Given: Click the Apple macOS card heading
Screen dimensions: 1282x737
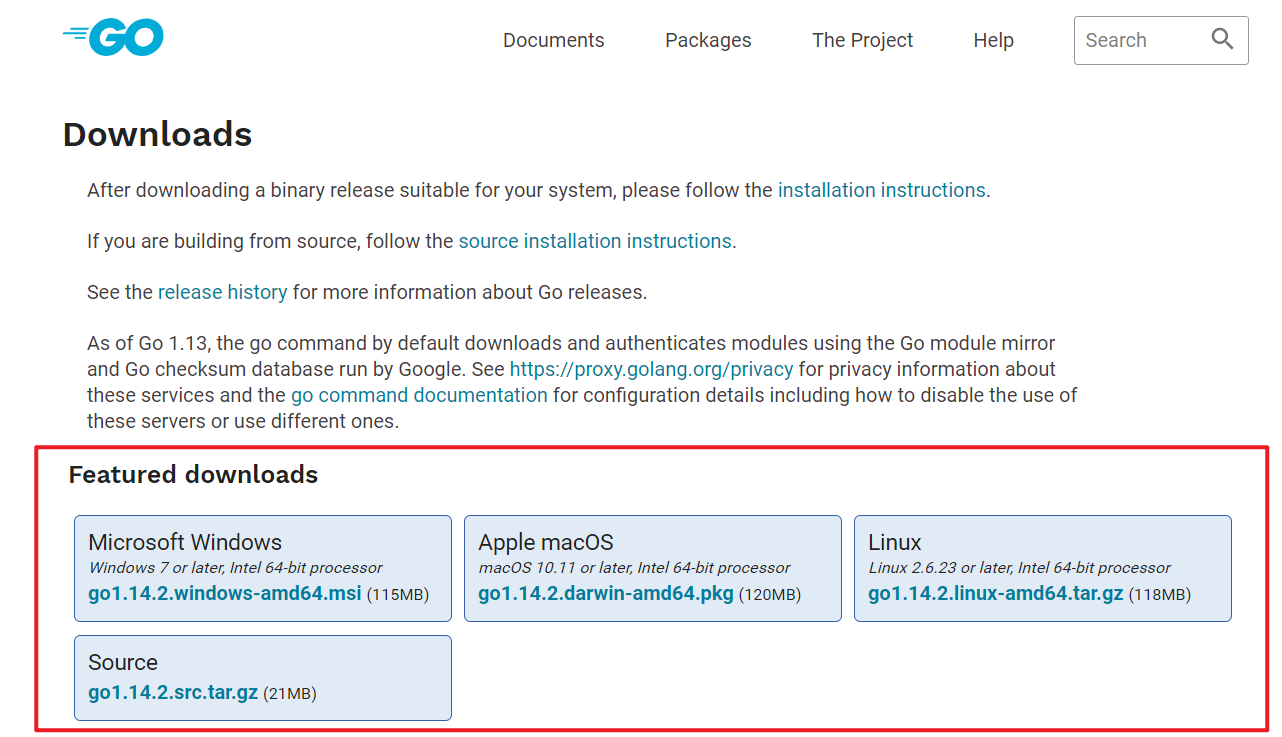Looking at the screenshot, I should coord(546,542).
